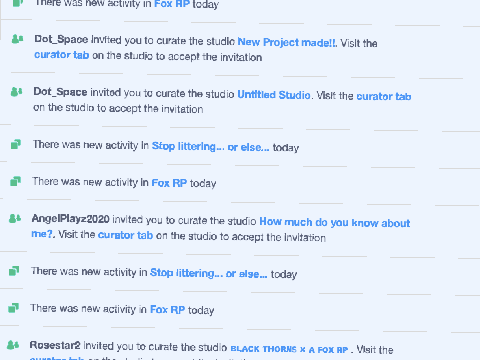Screen dimensions: 480x360
Task: Click the curator invite icon beside New Project made!!
Action: pos(17,39)
